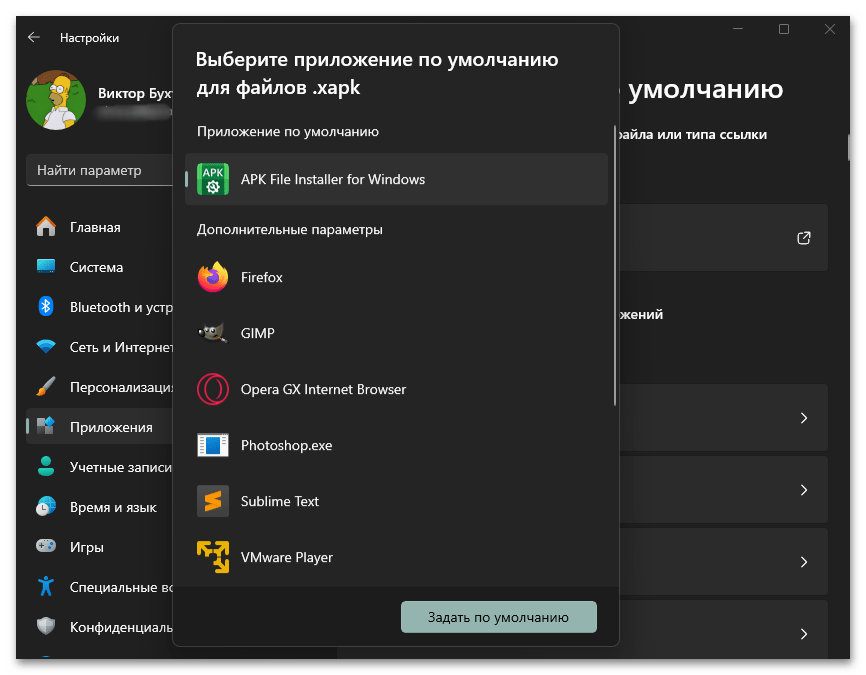Pick the GIMP icon
The width and height of the screenshot is (866, 675).
click(213, 333)
